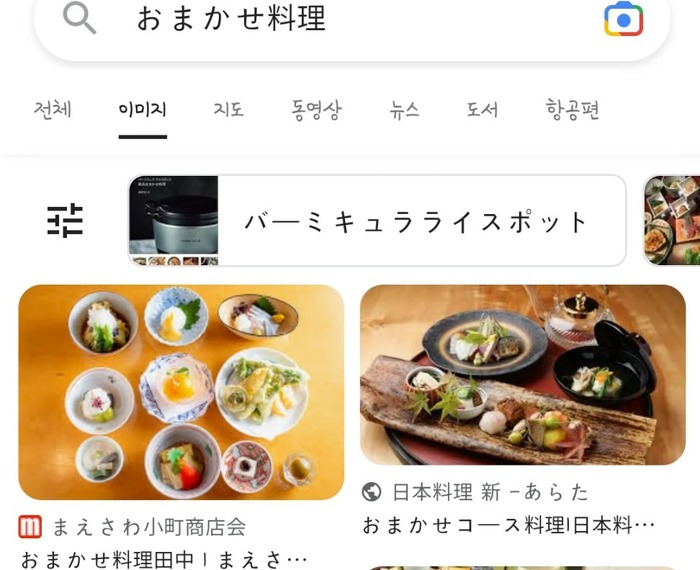
Task: Switch to the 동영상 tab
Action: point(317,110)
